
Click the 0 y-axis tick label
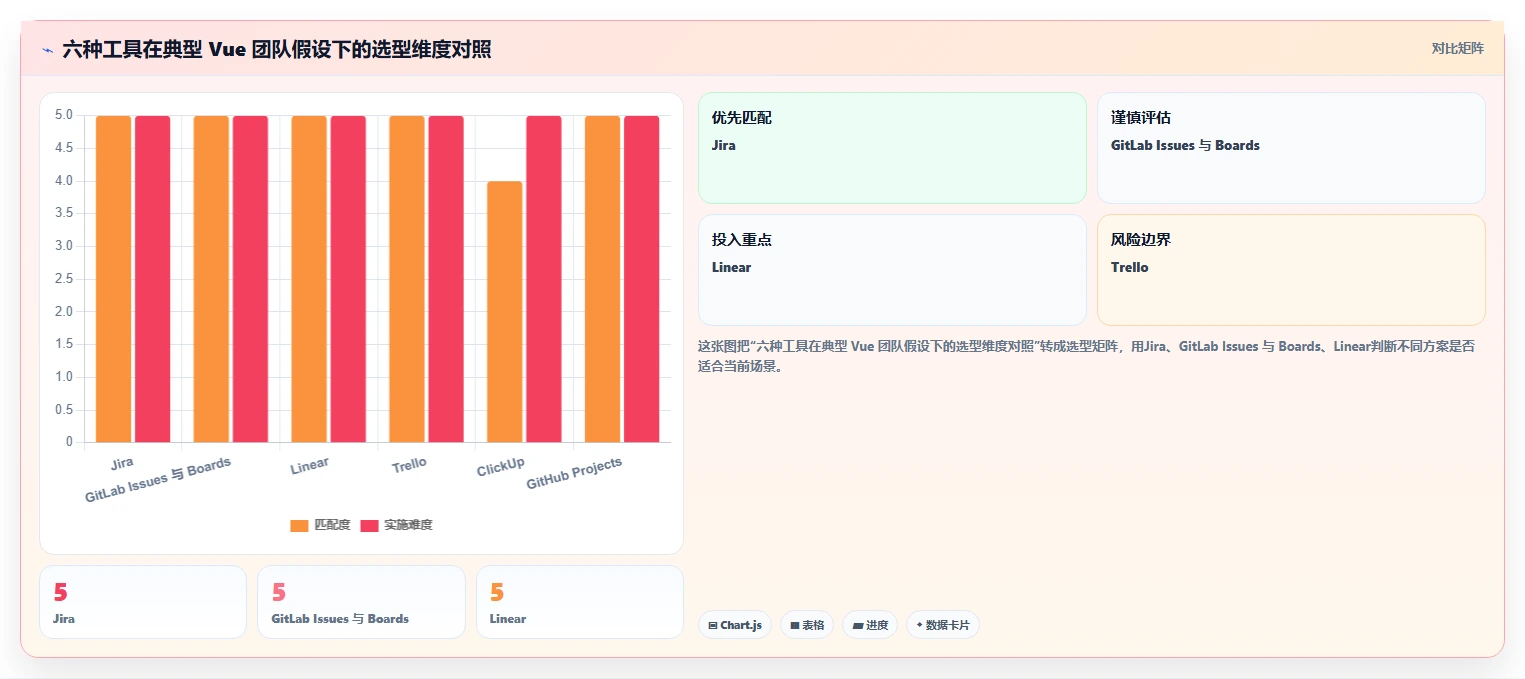pos(69,442)
